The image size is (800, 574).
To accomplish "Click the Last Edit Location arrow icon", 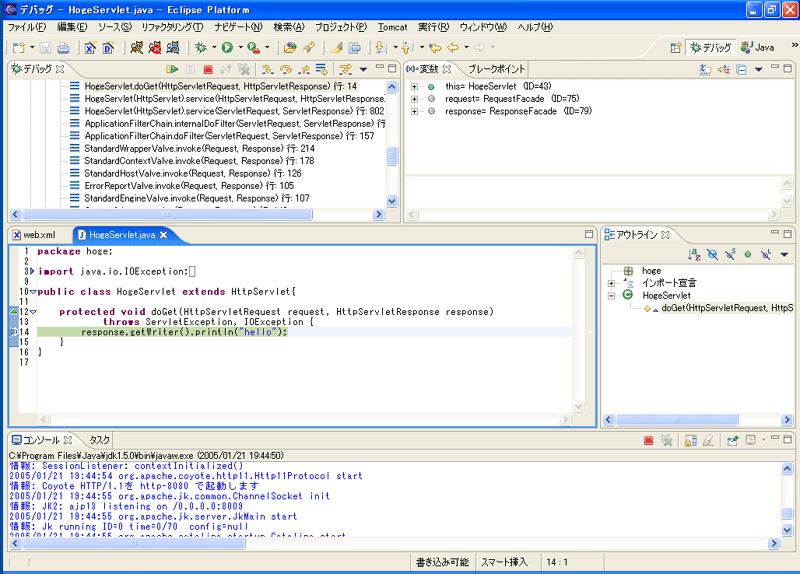I will tap(435, 48).
